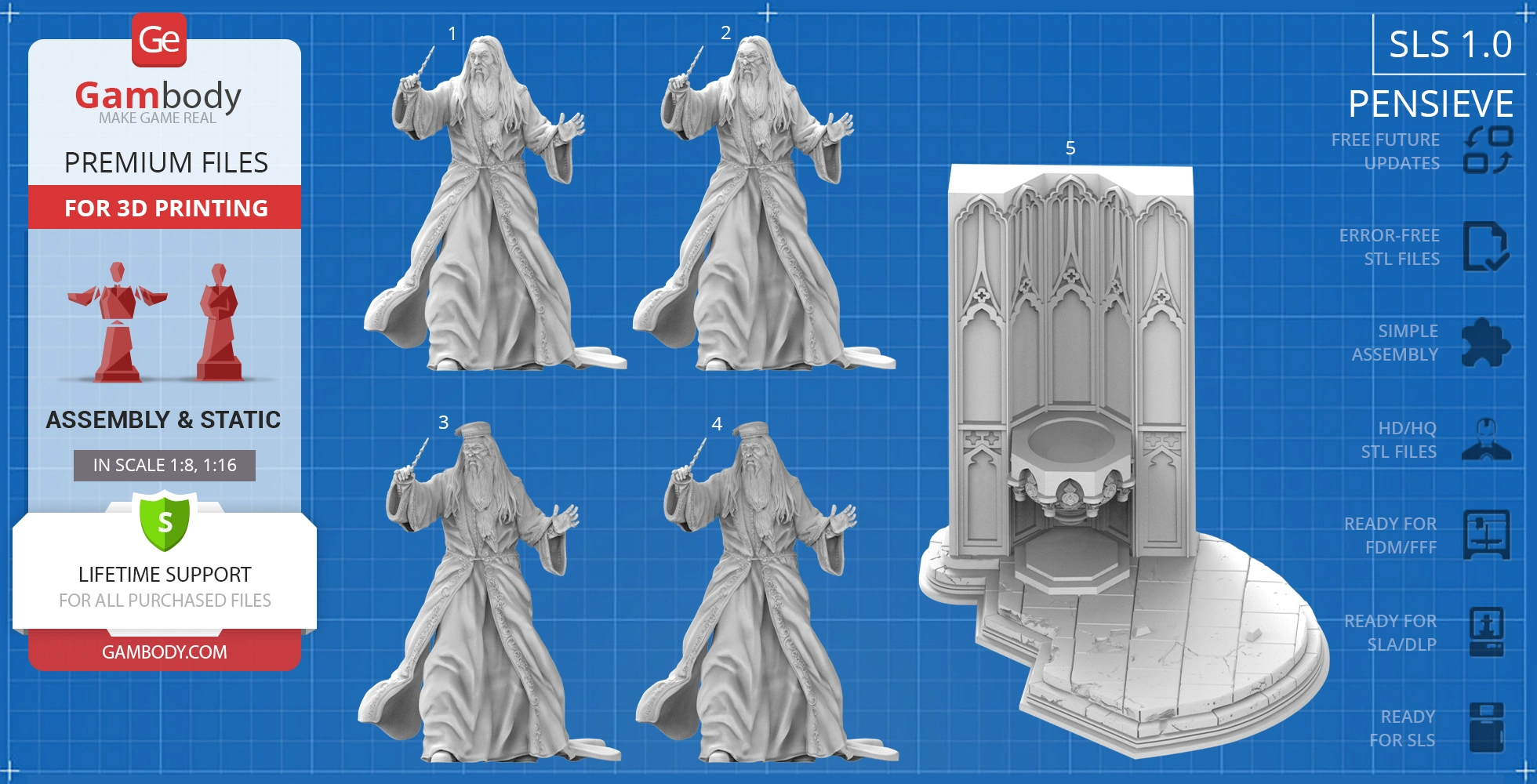This screenshot has width=1537, height=784.
Task: Click the Ready for SLA/DLP printer icon
Action: (x=1486, y=632)
